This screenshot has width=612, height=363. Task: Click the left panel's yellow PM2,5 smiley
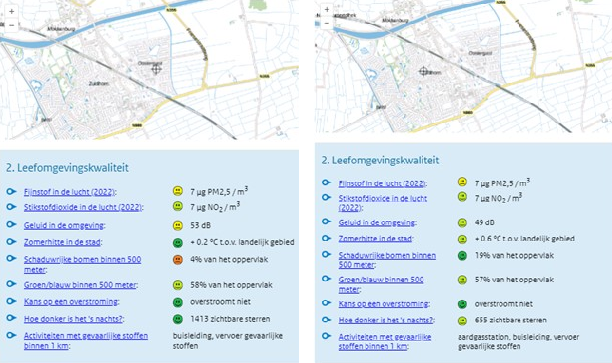(x=178, y=191)
